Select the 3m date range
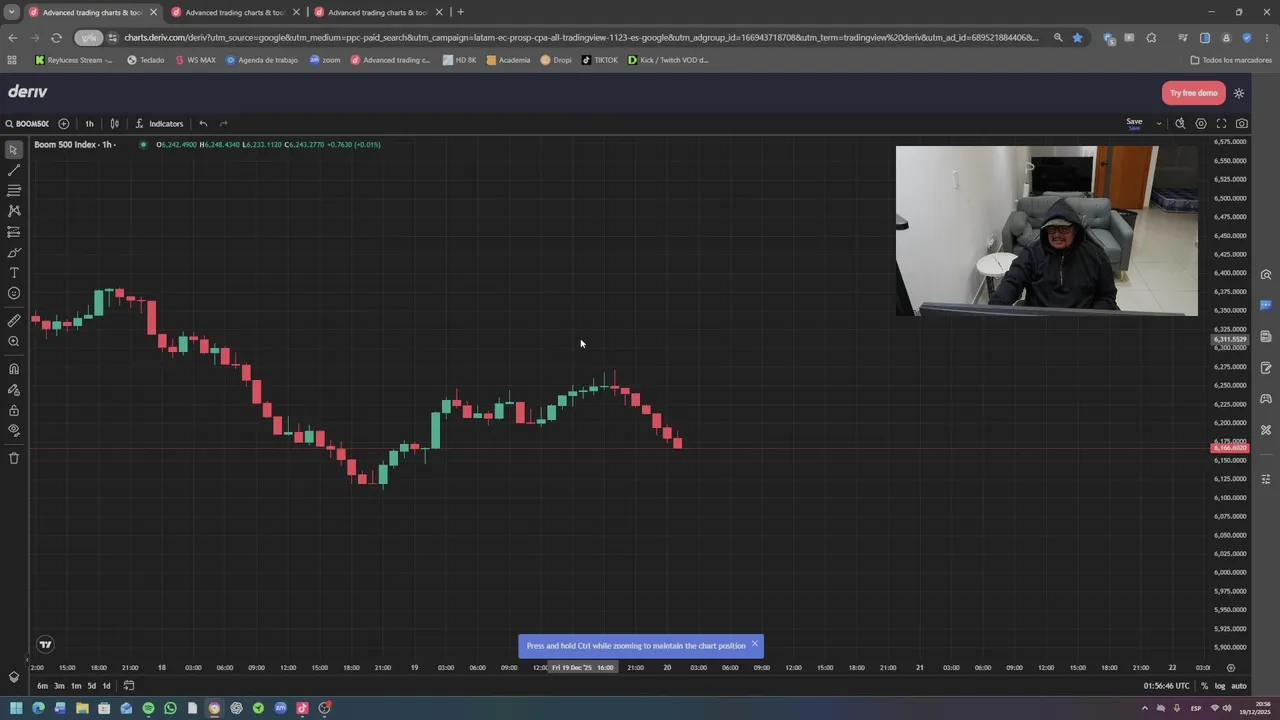 [x=59, y=686]
